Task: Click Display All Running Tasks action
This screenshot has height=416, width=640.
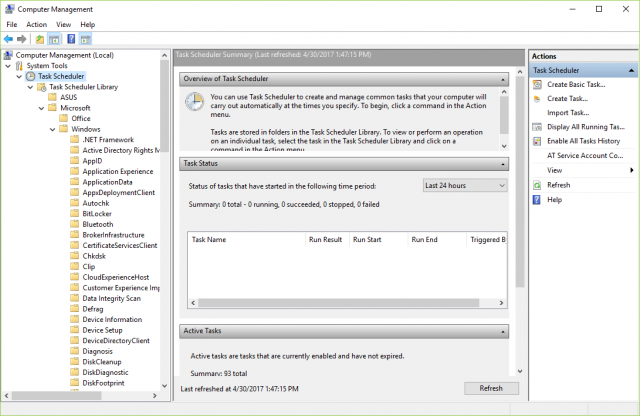Action: pos(585,127)
